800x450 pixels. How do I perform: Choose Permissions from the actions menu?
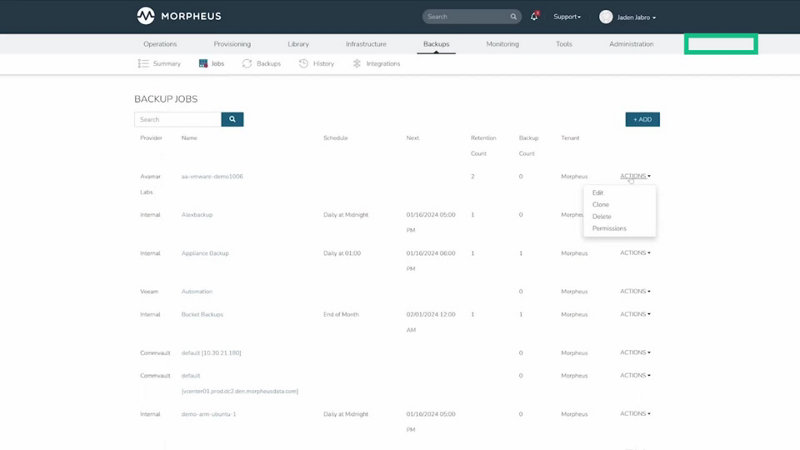609,228
